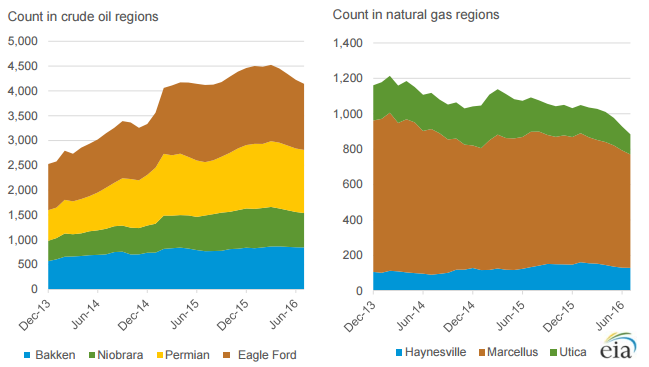The height and width of the screenshot is (367, 649).
Task: Click the 1,500 y-axis label
Action: pos(23,215)
